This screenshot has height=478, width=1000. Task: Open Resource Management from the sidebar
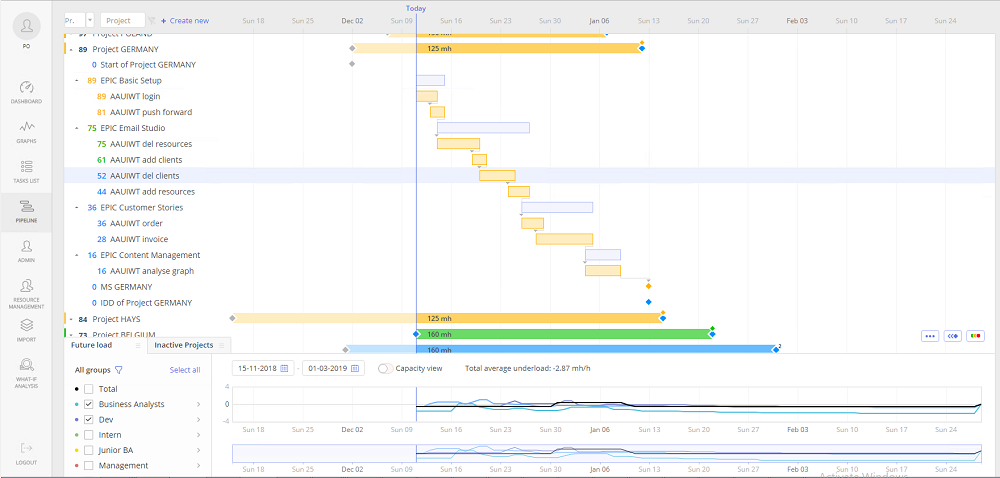[26, 293]
